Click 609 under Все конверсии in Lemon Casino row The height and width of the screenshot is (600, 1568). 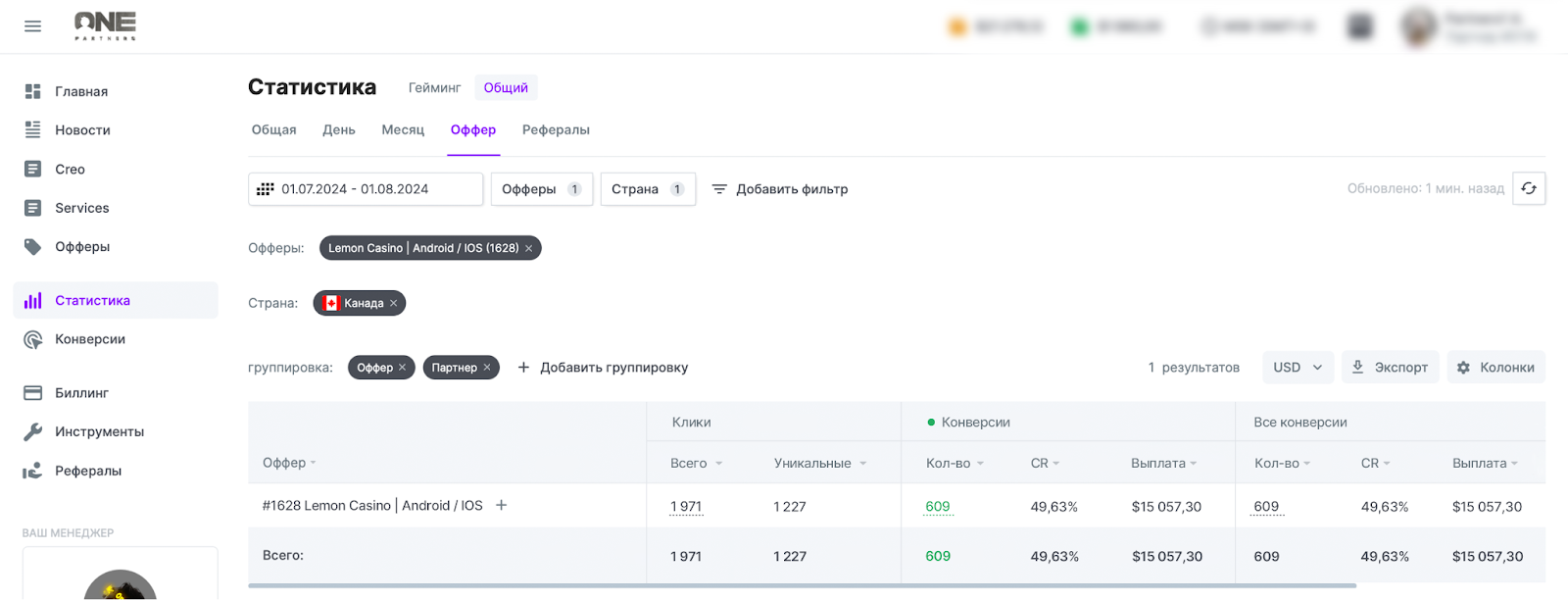click(1266, 507)
